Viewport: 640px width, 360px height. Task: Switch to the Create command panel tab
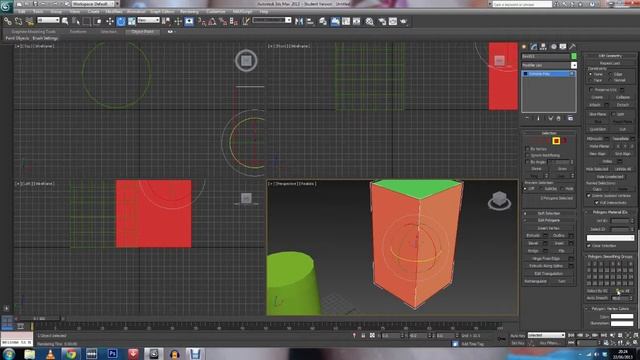[524, 47]
